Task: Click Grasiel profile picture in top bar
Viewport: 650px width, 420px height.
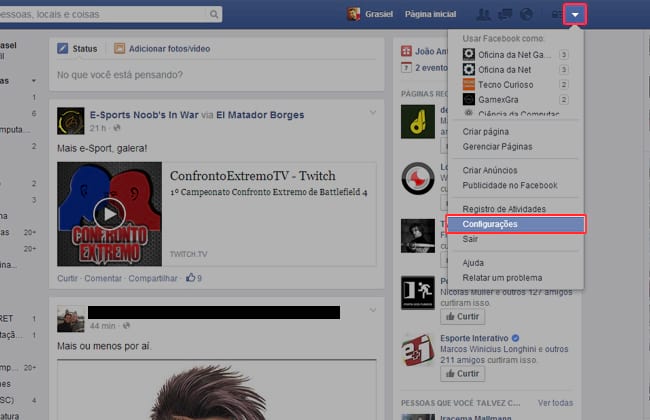Action: pos(353,14)
